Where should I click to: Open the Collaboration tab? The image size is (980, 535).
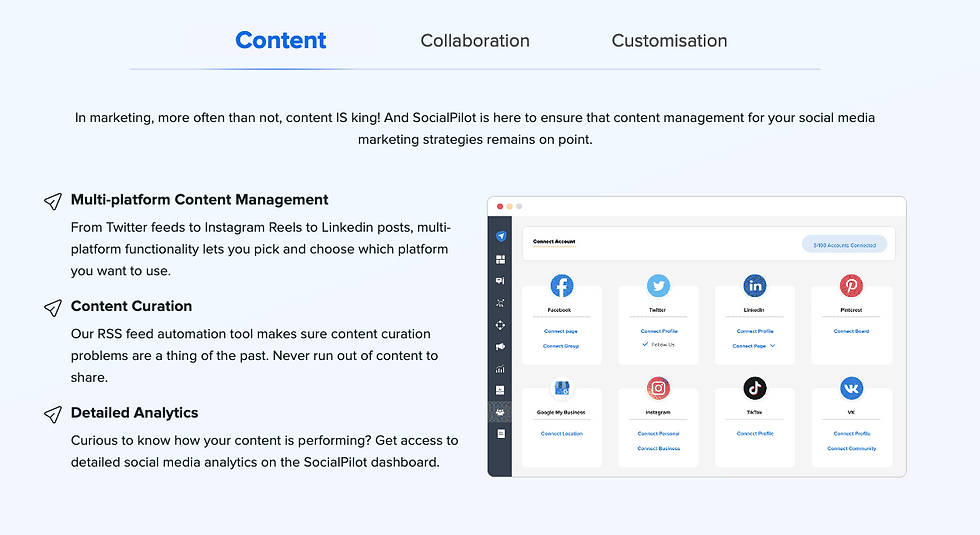[475, 41]
